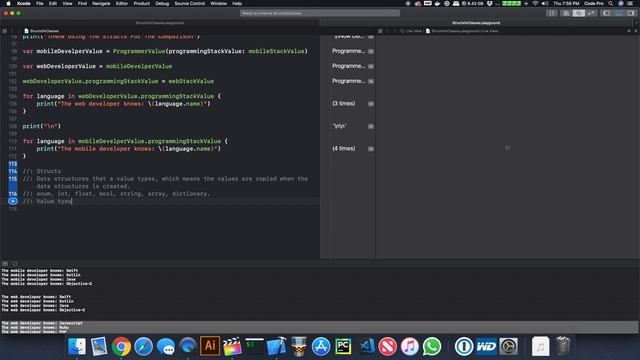Image resolution: width=640 pixels, height=360 pixels.
Task: Open Spotlight search in menu bar
Action: pyautogui.click(x=610, y=3)
